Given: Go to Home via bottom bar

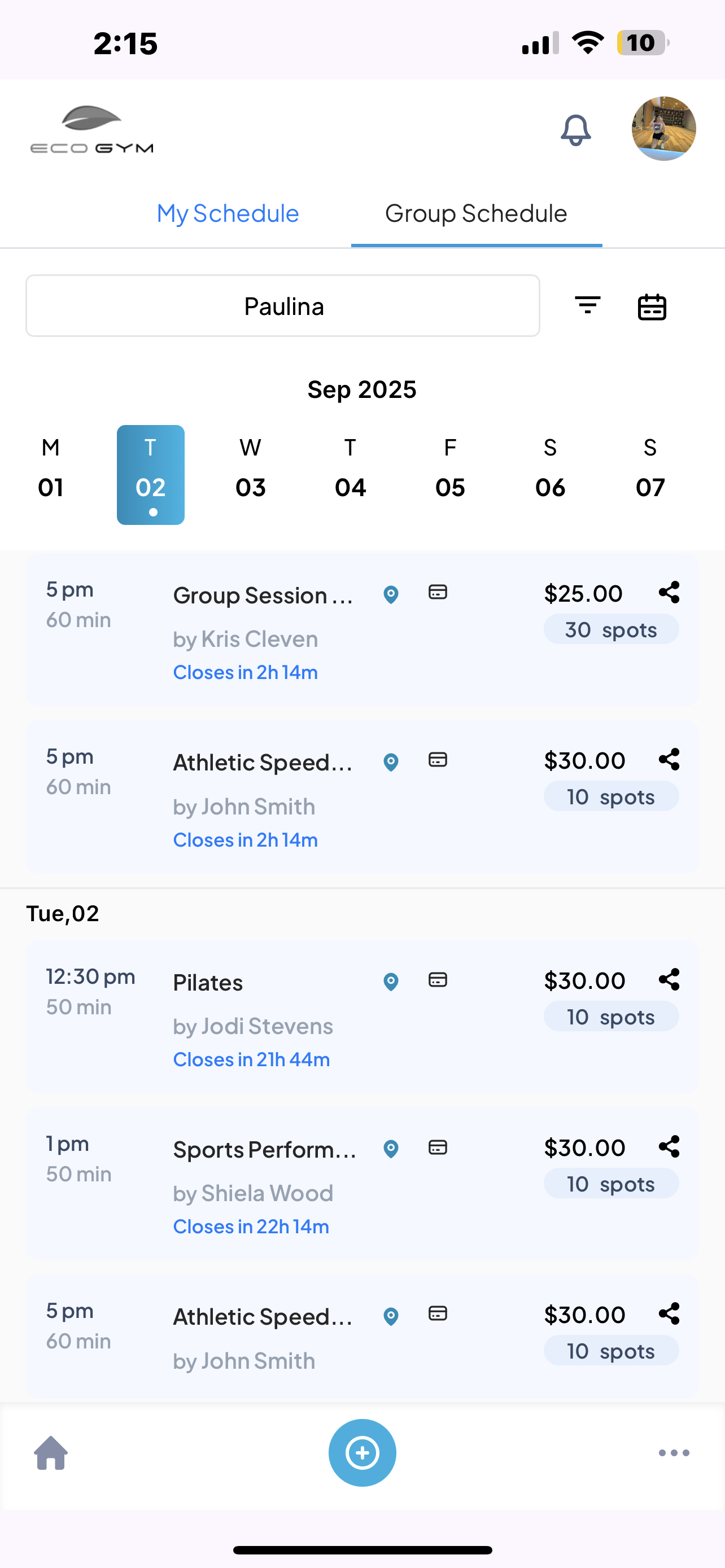Looking at the screenshot, I should pyautogui.click(x=51, y=1453).
